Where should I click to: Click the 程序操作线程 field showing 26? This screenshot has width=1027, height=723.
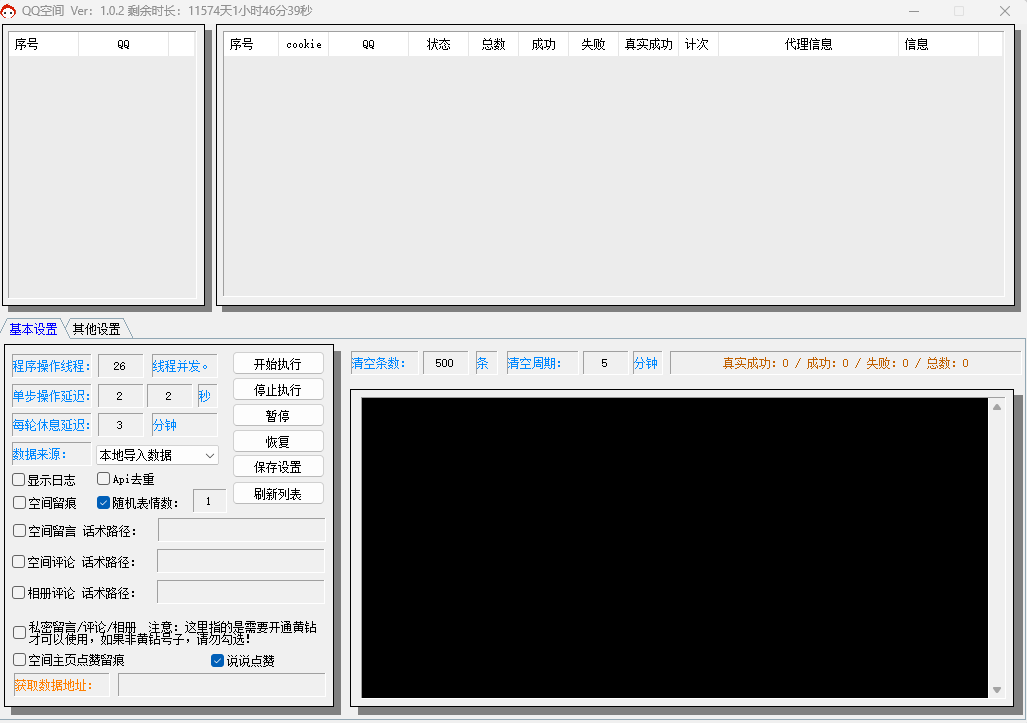click(120, 365)
